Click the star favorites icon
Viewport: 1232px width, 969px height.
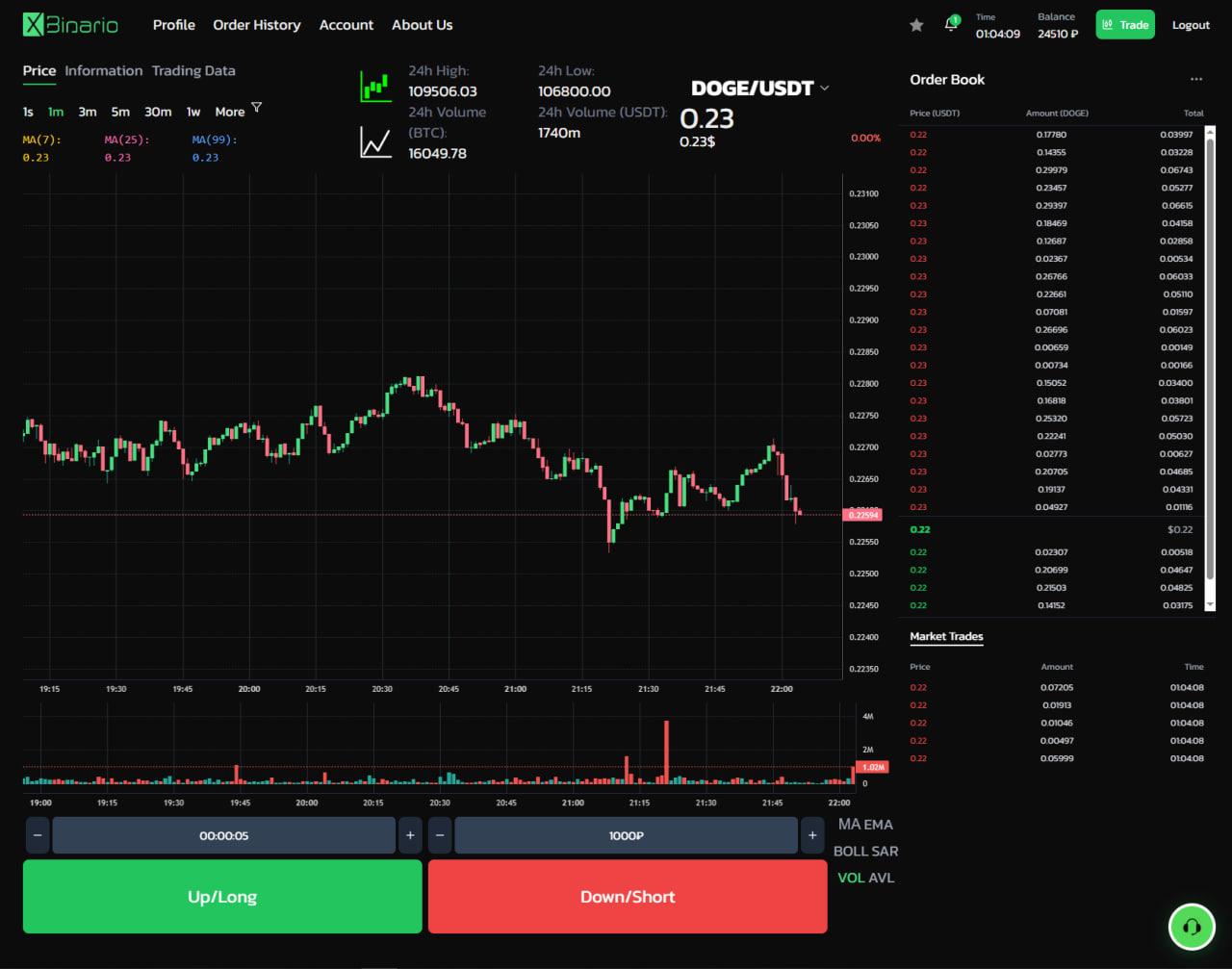(x=916, y=25)
